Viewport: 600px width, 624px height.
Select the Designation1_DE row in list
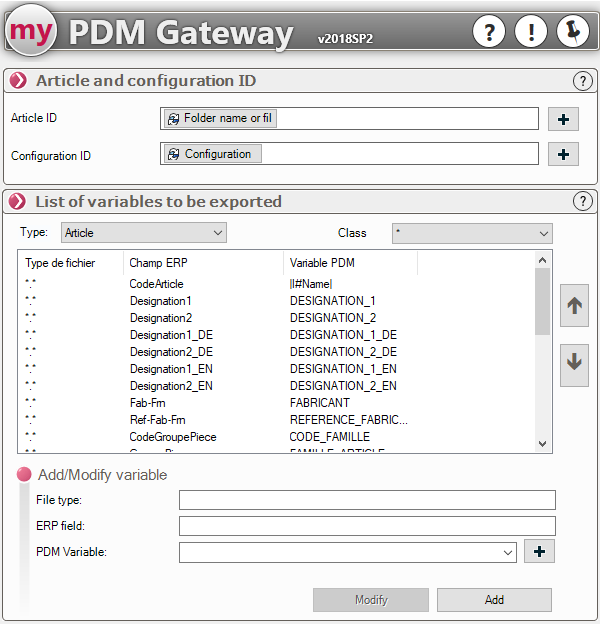171,335
